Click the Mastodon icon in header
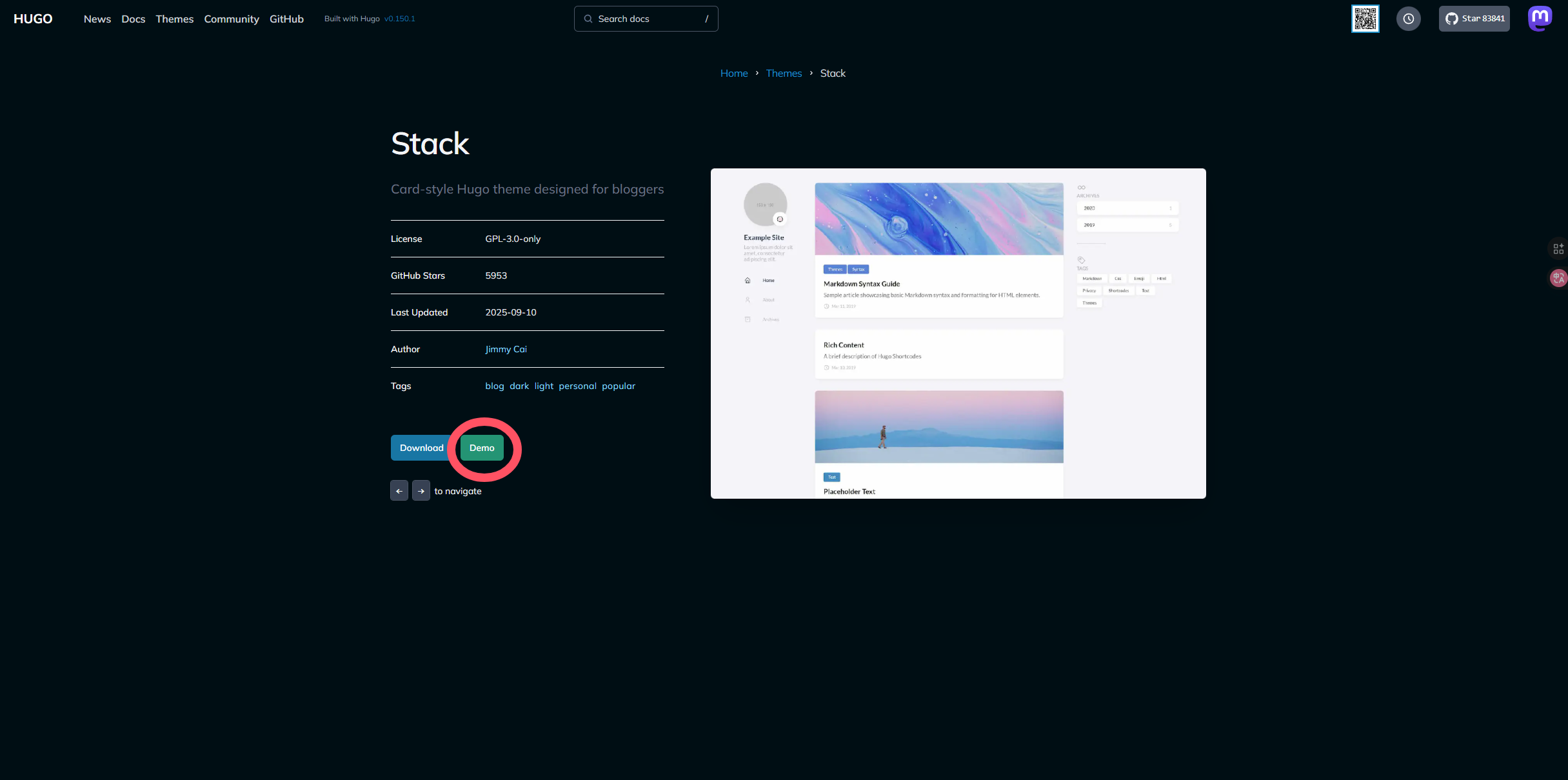 click(x=1540, y=18)
